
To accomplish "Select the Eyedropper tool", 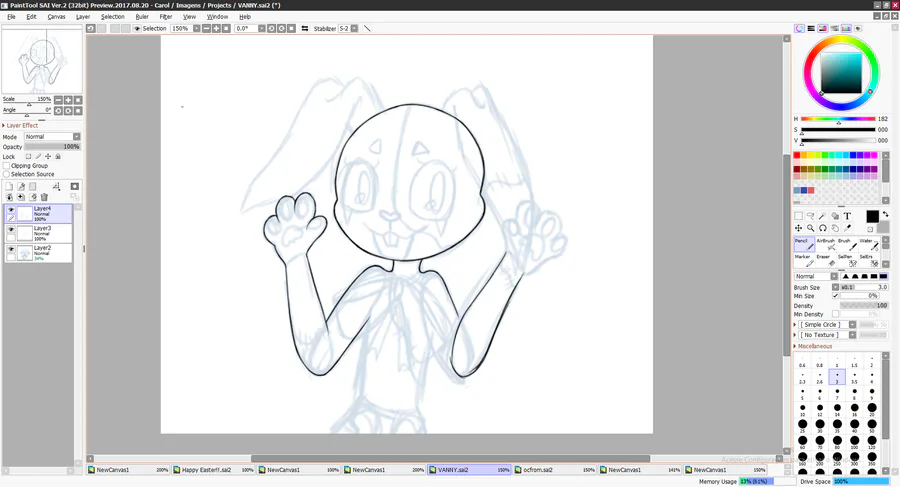I will pyautogui.click(x=847, y=228).
